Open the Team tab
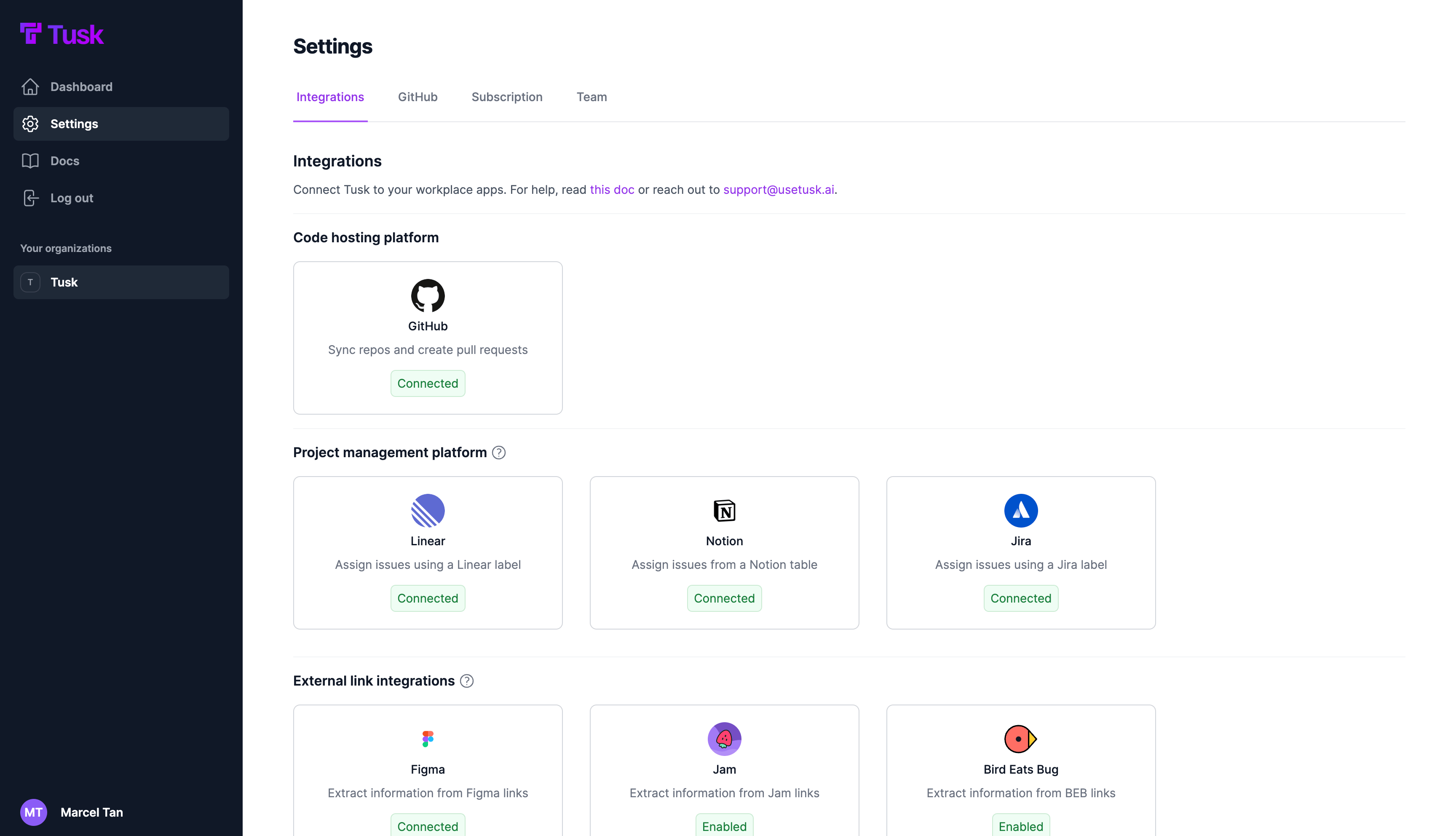This screenshot has width=1456, height=836. 591,97
